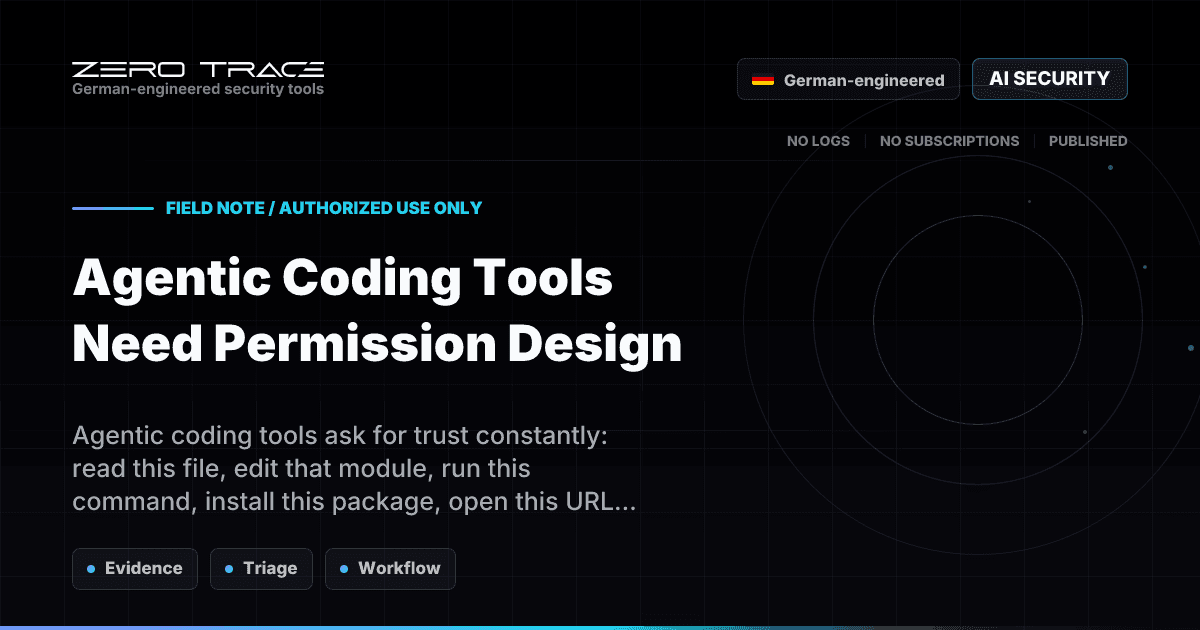Expand the Workflow tag
Screen dimensions: 1200x630
click(390, 568)
